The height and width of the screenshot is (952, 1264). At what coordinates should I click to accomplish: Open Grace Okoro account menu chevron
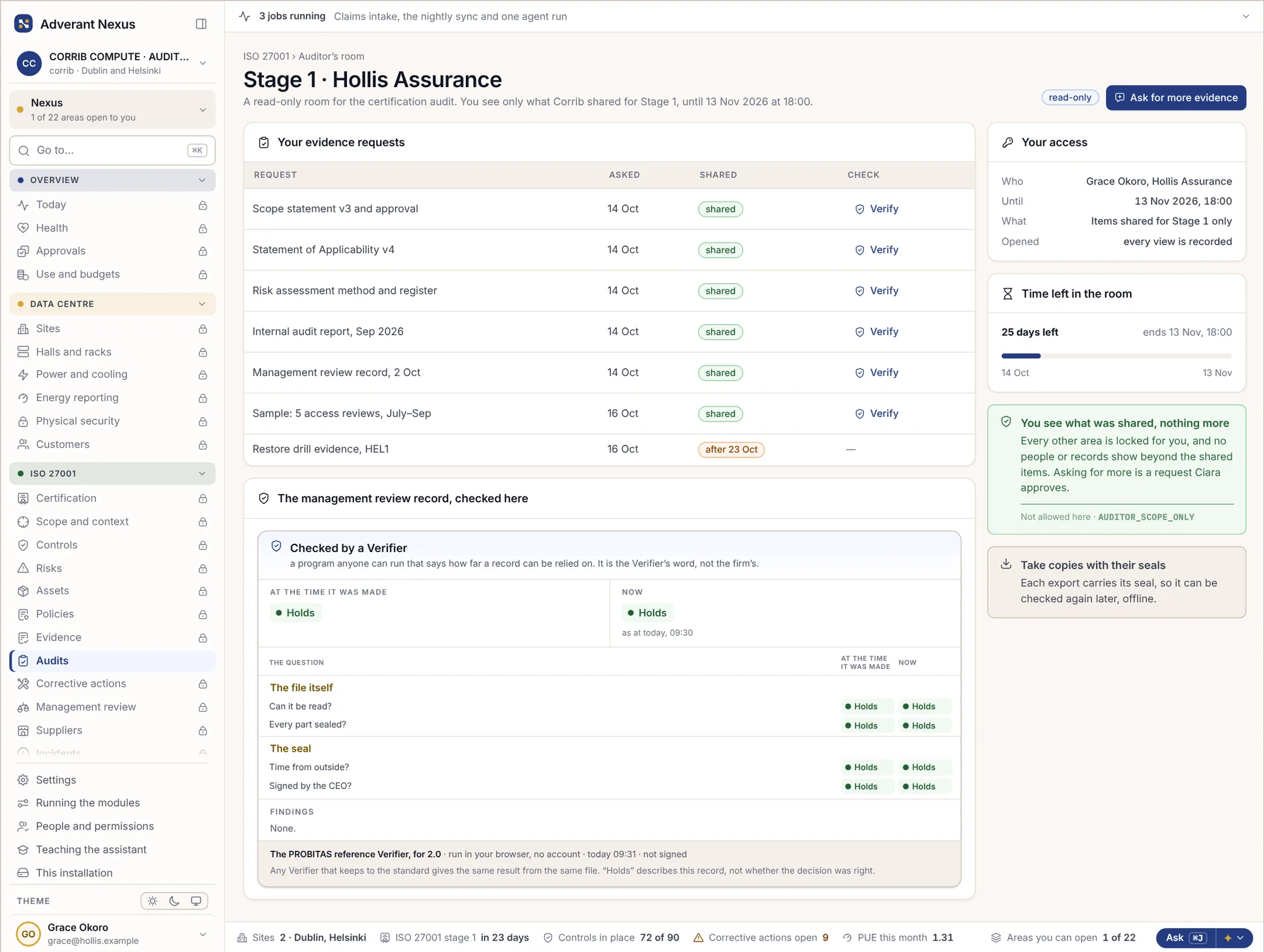(x=202, y=934)
